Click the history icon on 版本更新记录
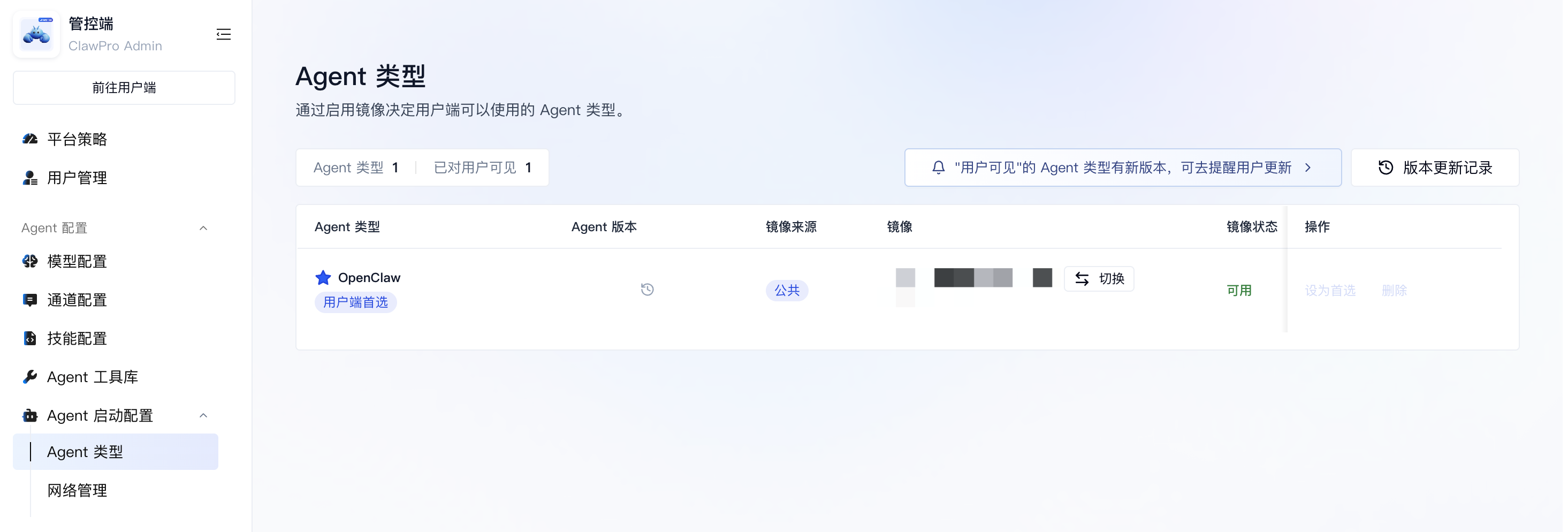 (x=1386, y=168)
